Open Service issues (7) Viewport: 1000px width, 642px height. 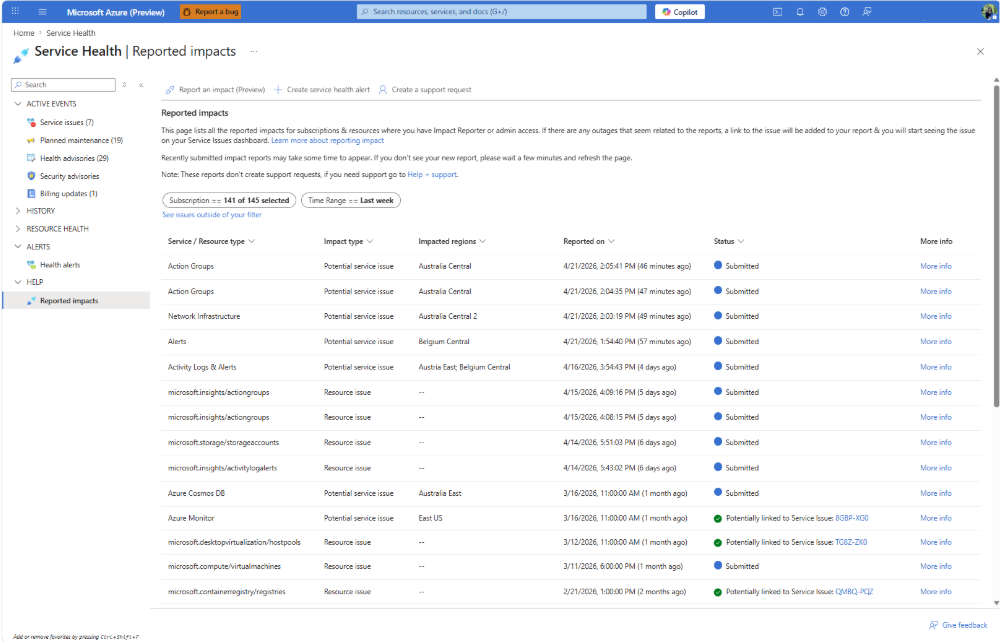tap(66, 122)
